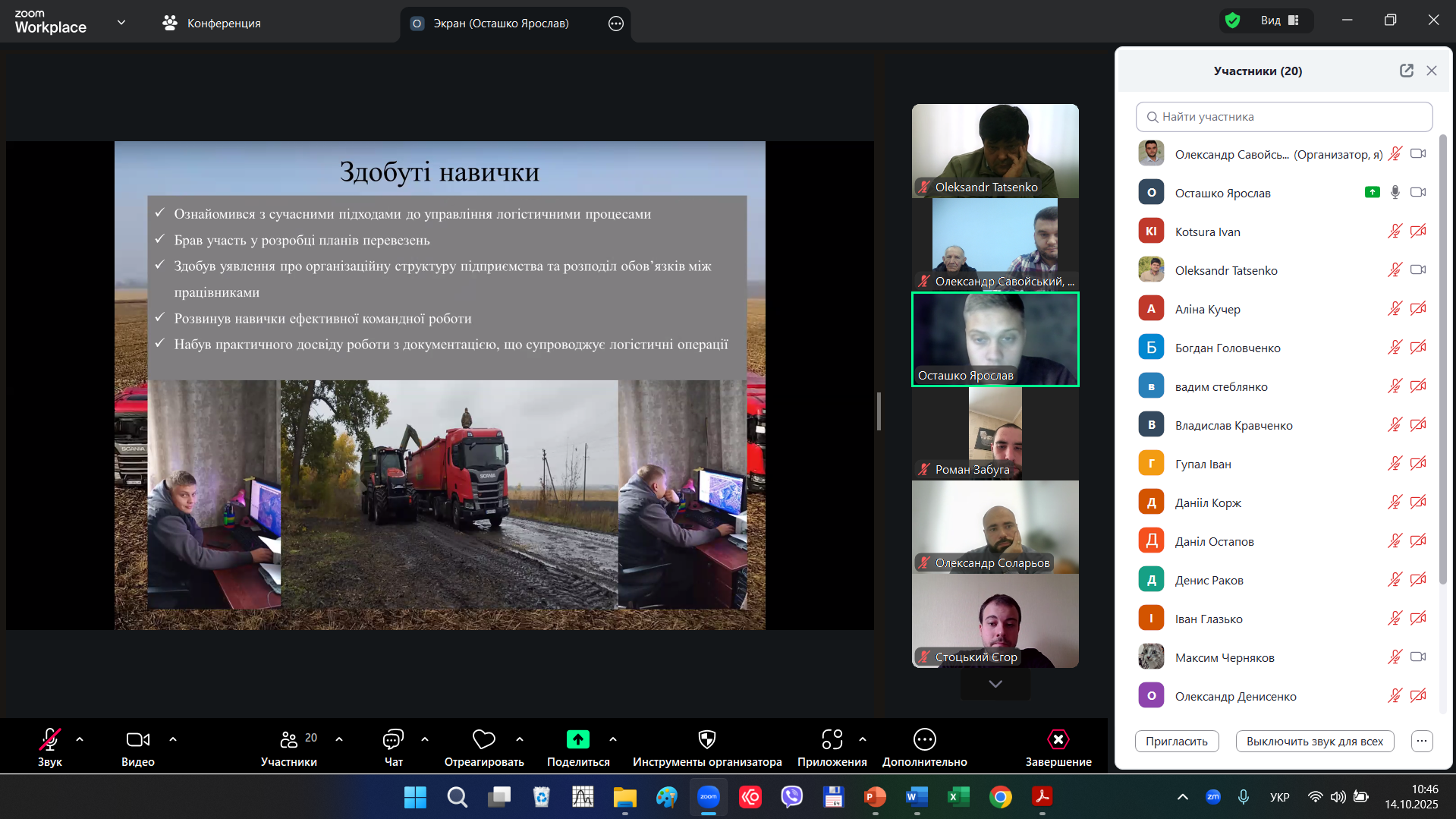Expand audio options arrow next to Звук

[x=80, y=739]
